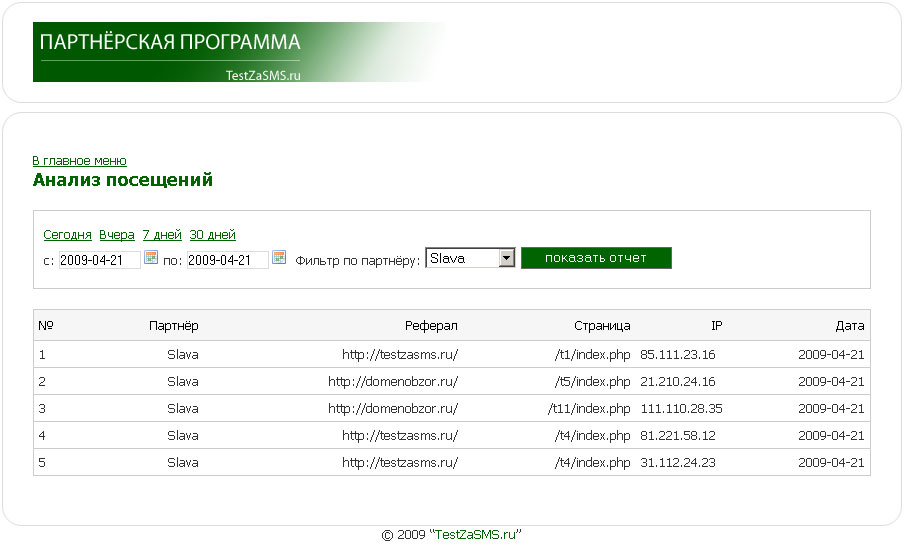907x550 pixels.
Task: Click the 'Дата' column header
Action: pyautogui.click(x=850, y=326)
